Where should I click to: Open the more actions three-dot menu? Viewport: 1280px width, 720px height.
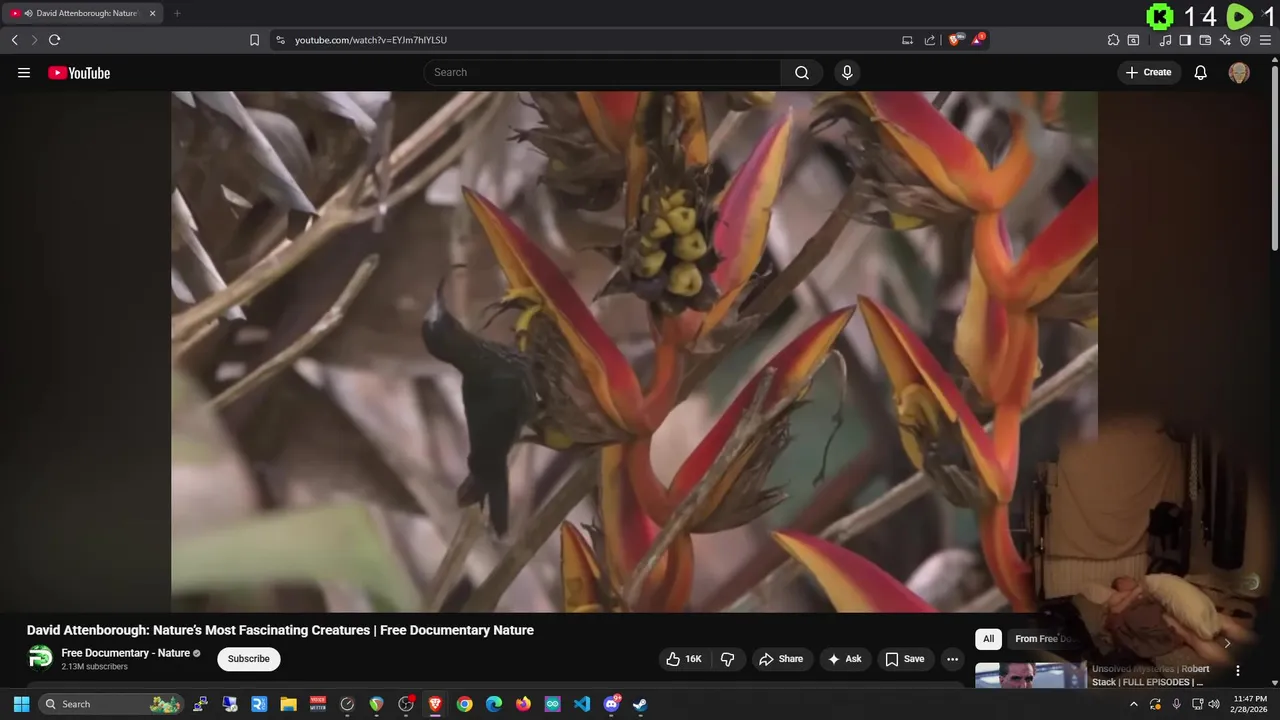pyautogui.click(x=952, y=659)
